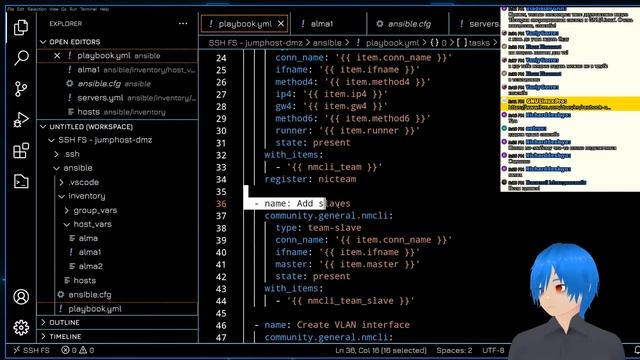Viewport: 640px width, 360px height.
Task: Open the File menu
Action: pos(11,9)
